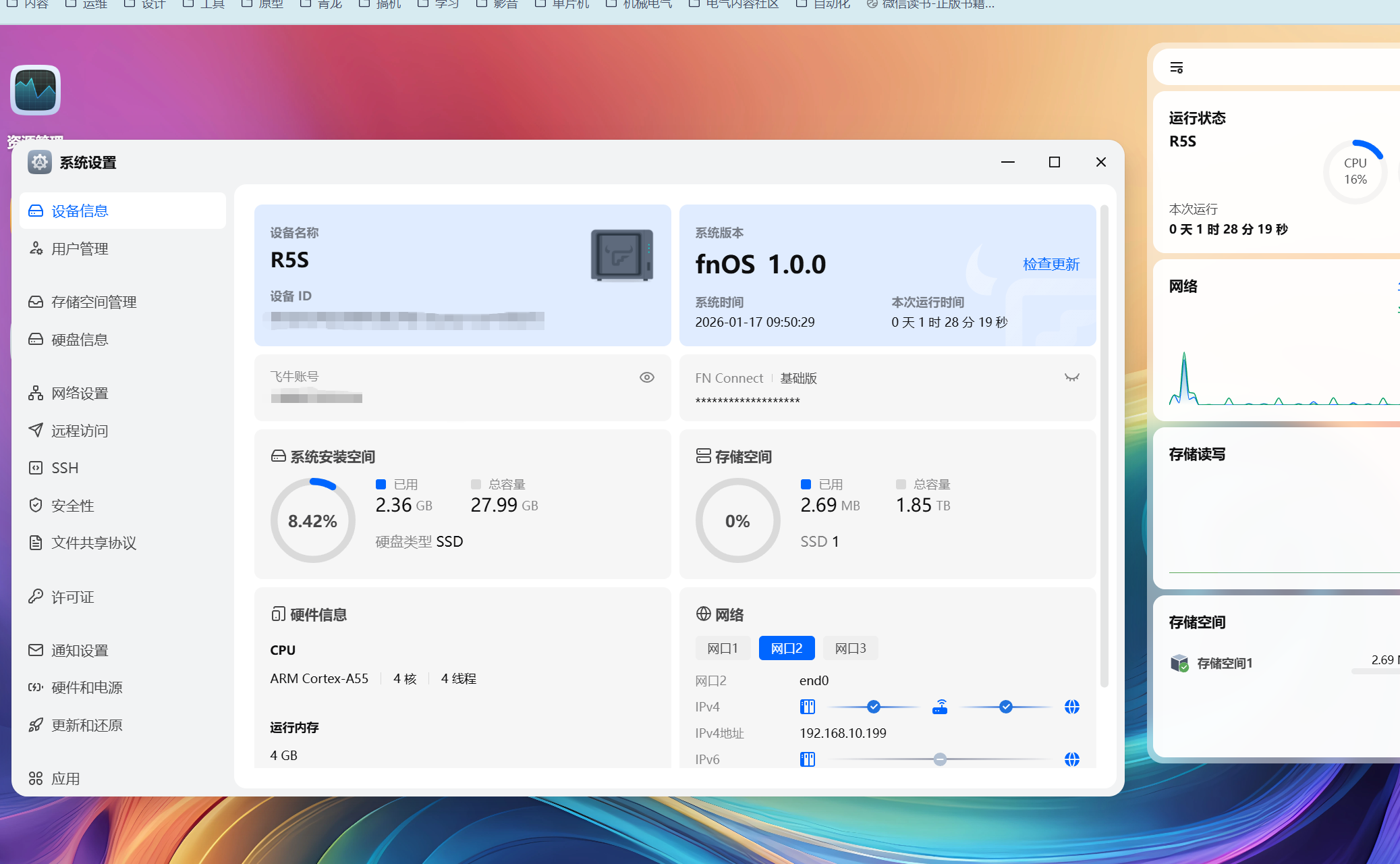This screenshot has width=1400, height=864.
Task: Open the Resource Monitor desktop icon
Action: pos(35,90)
